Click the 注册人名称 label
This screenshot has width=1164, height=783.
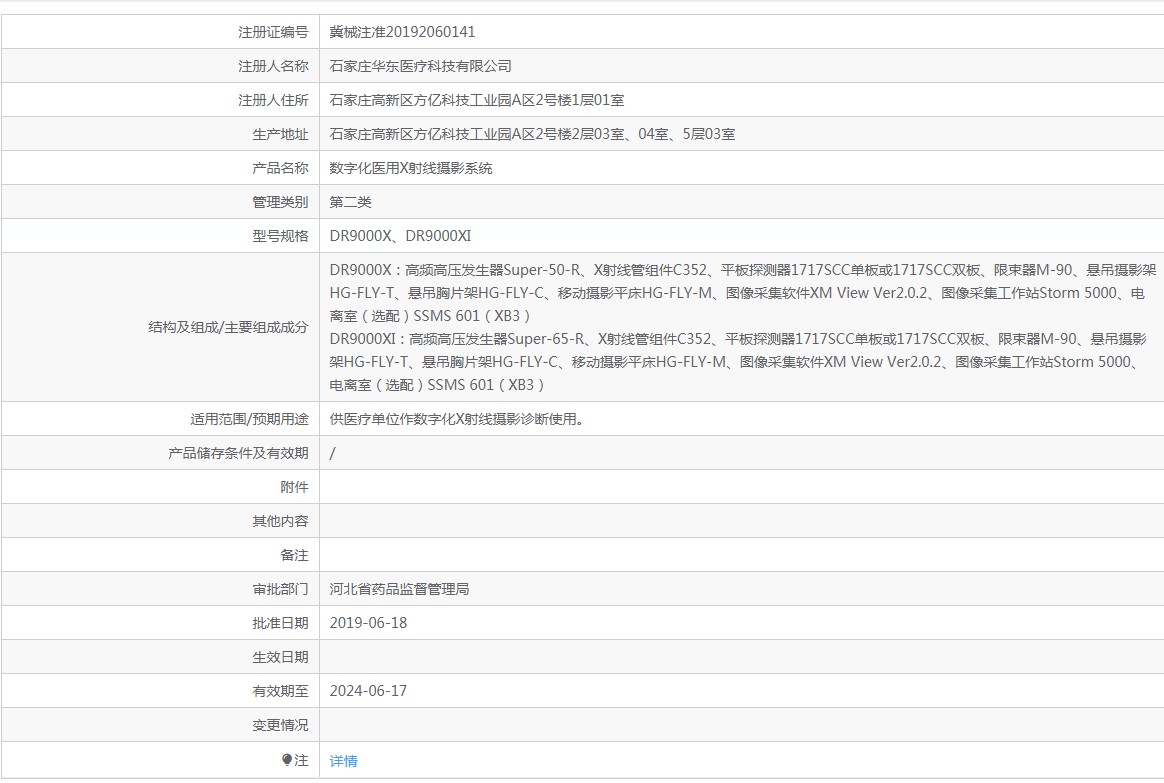(x=273, y=66)
